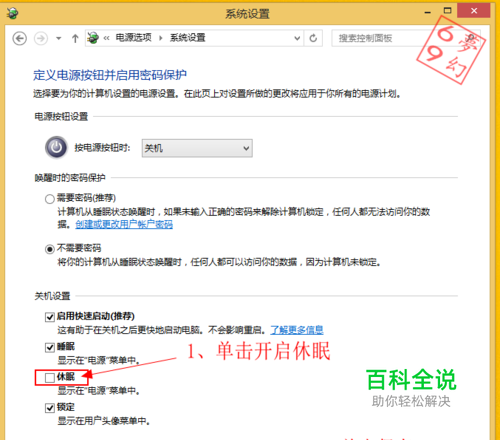Expand the hidden breadcrumb chevron «
Image resolution: width=500 pixels, height=440 pixels.
tap(106, 38)
